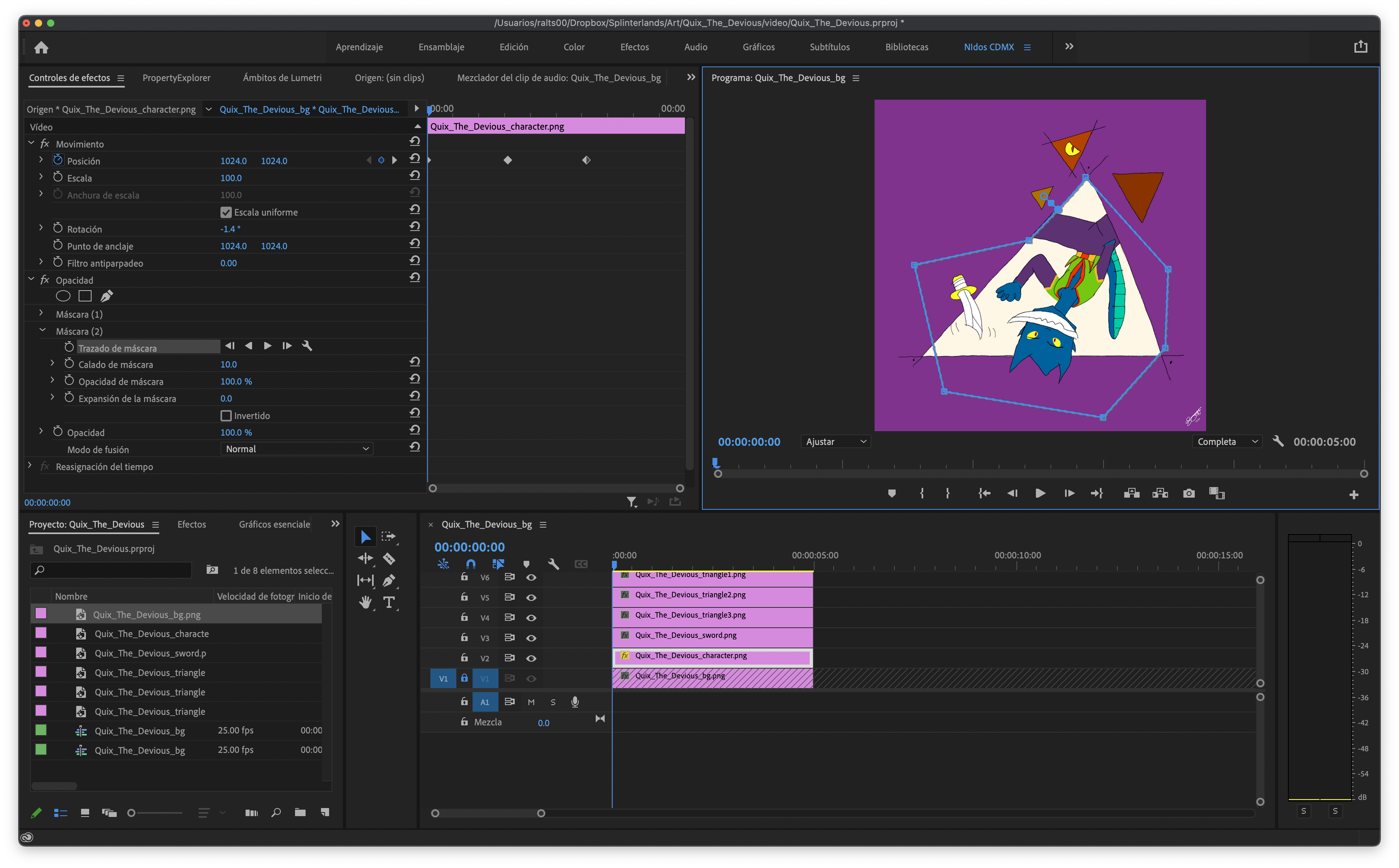Show more workspaces with double chevron
This screenshot has width=1399, height=868.
point(1069,47)
